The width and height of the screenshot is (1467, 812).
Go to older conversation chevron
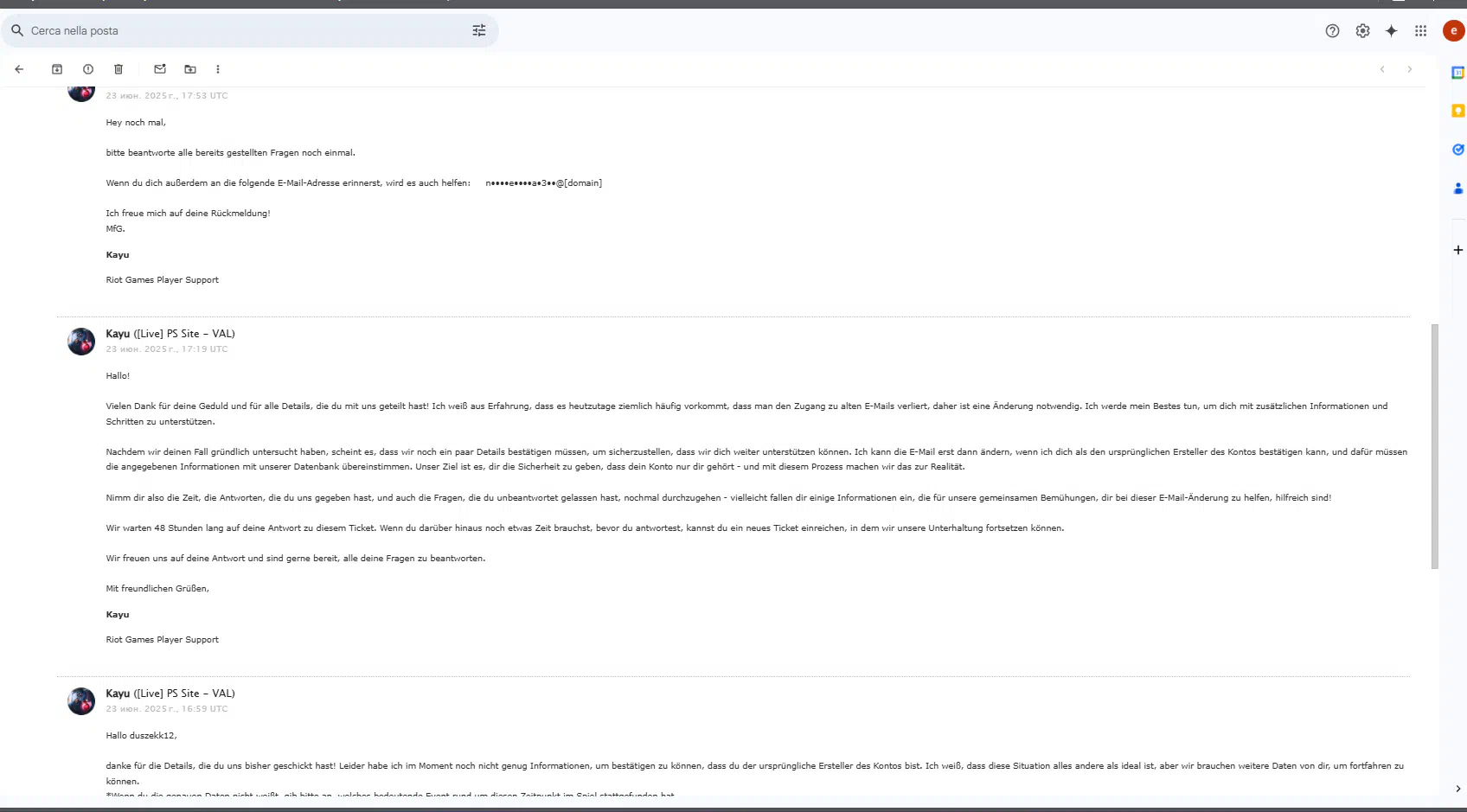[x=1410, y=69]
